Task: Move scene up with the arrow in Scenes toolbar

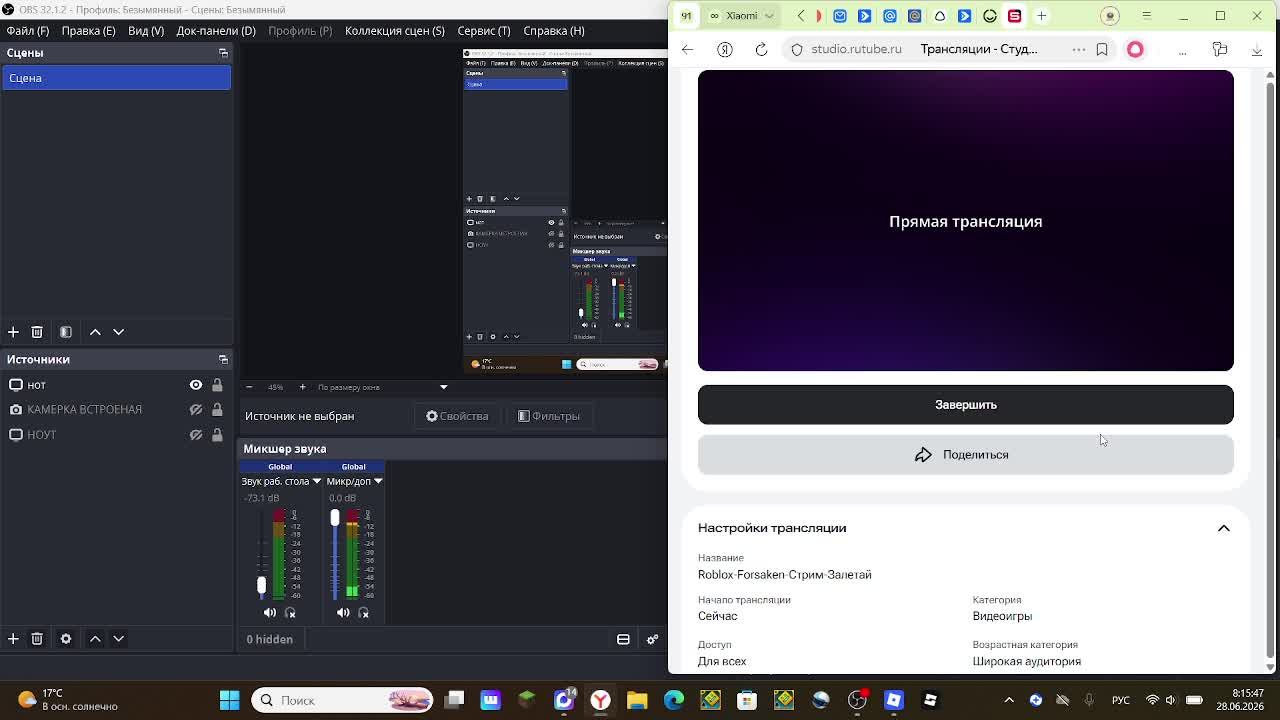Action: point(95,332)
